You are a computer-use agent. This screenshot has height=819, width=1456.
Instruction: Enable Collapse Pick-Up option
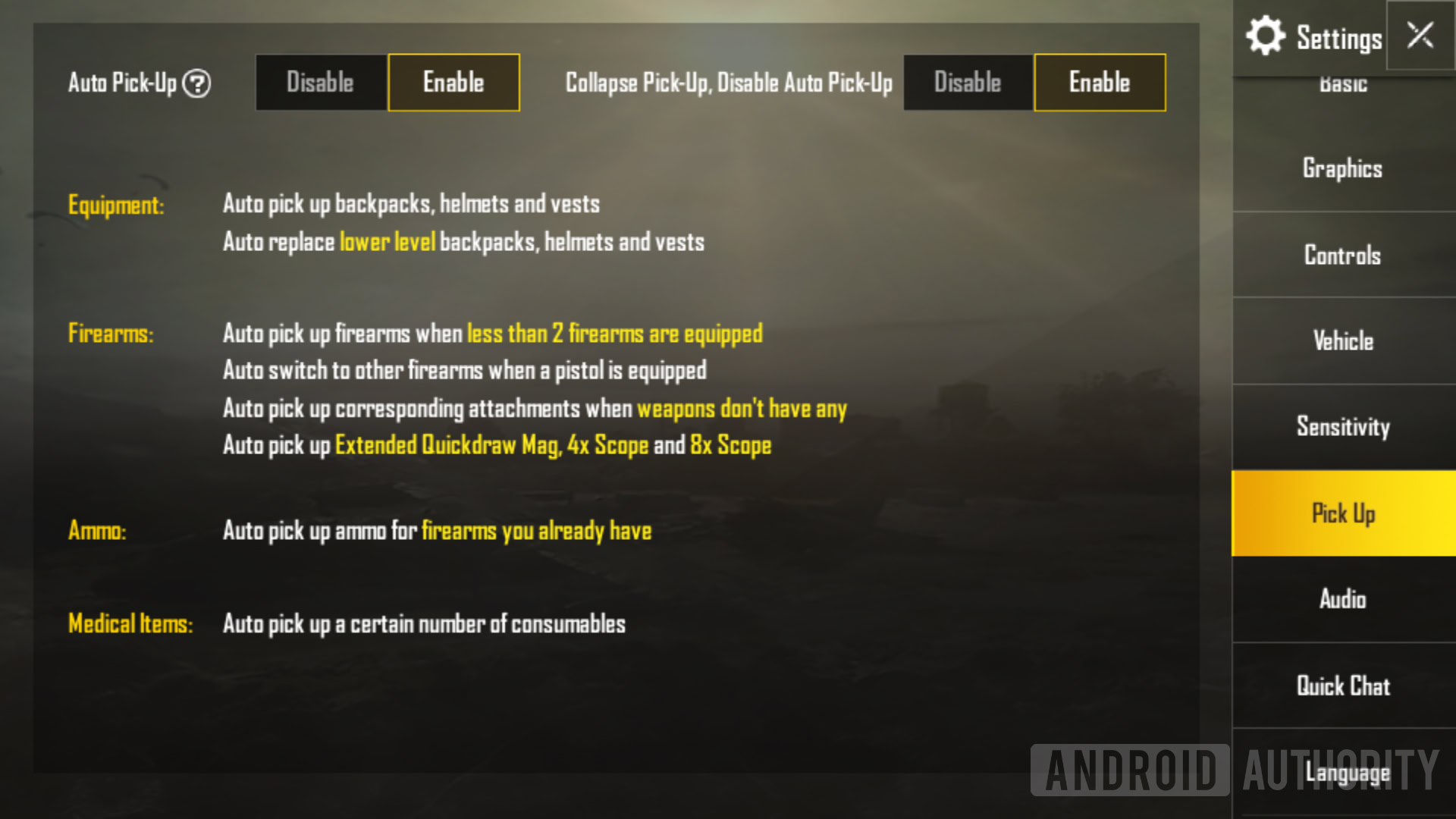point(1097,82)
